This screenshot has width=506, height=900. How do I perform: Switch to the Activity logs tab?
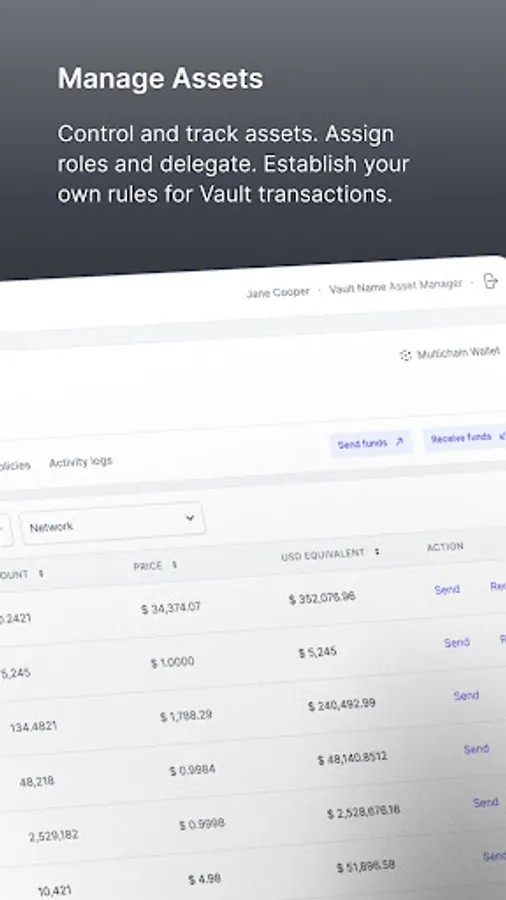coord(80,462)
